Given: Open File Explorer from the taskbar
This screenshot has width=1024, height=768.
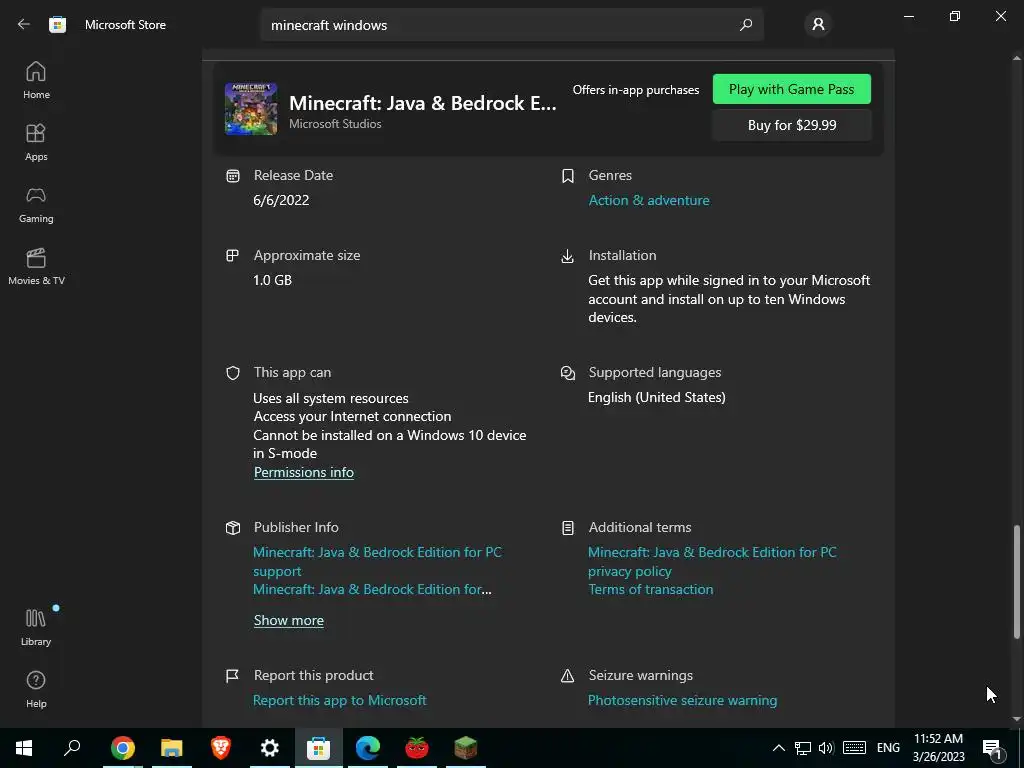Looking at the screenshot, I should [172, 748].
